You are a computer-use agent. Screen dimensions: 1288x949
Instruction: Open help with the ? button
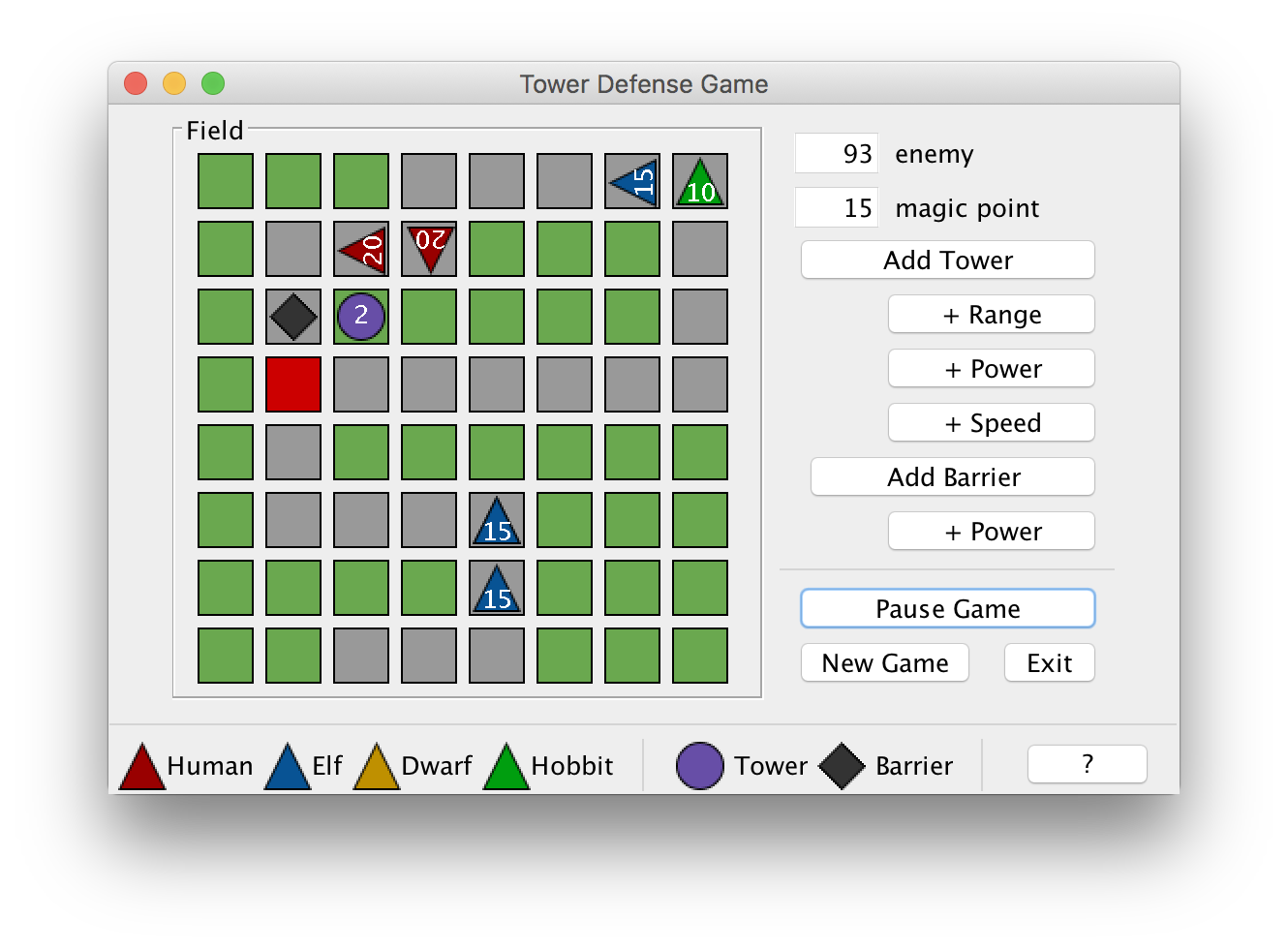pyautogui.click(x=1088, y=764)
